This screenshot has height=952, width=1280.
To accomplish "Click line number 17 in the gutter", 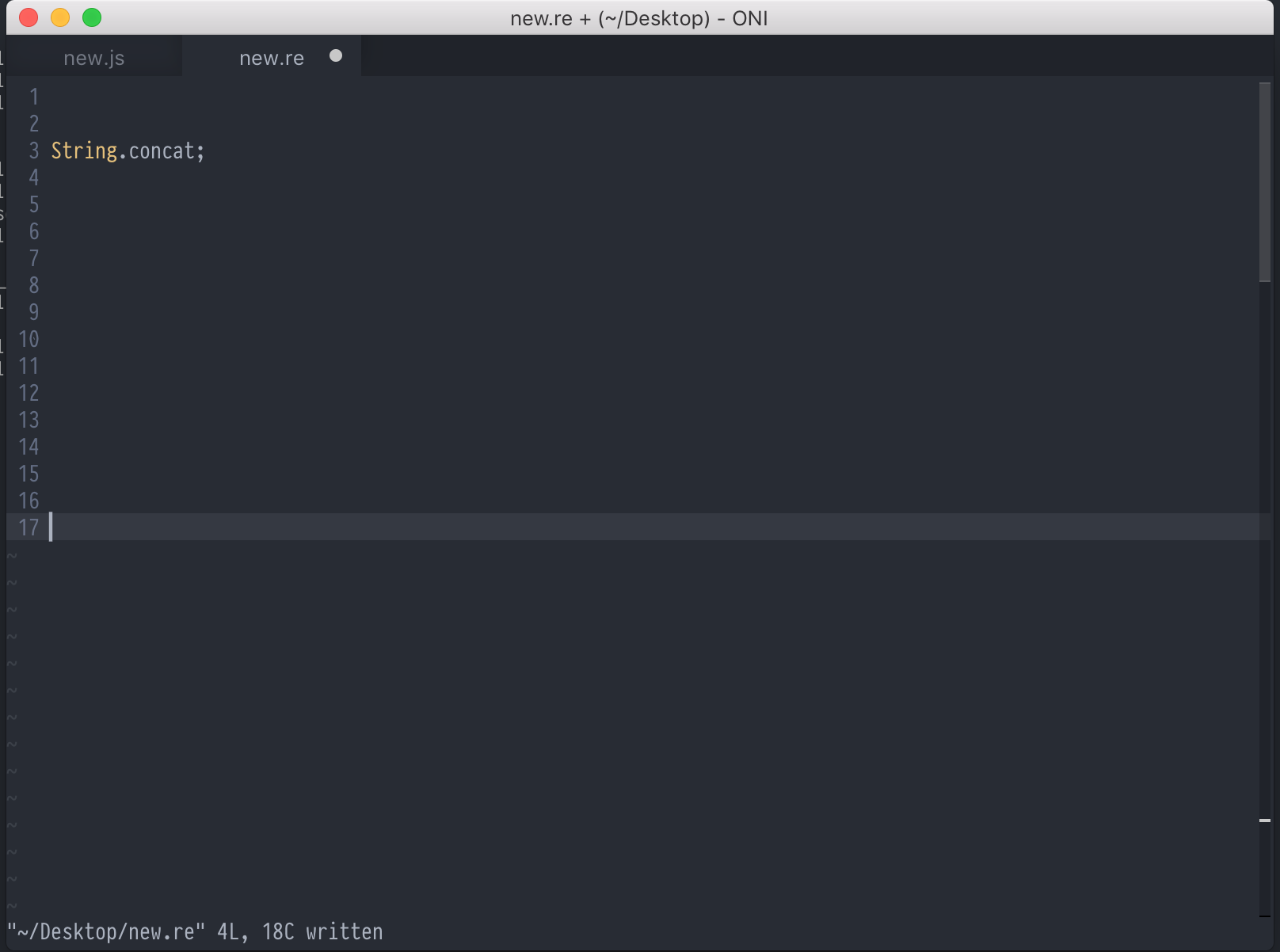I will 29,527.
